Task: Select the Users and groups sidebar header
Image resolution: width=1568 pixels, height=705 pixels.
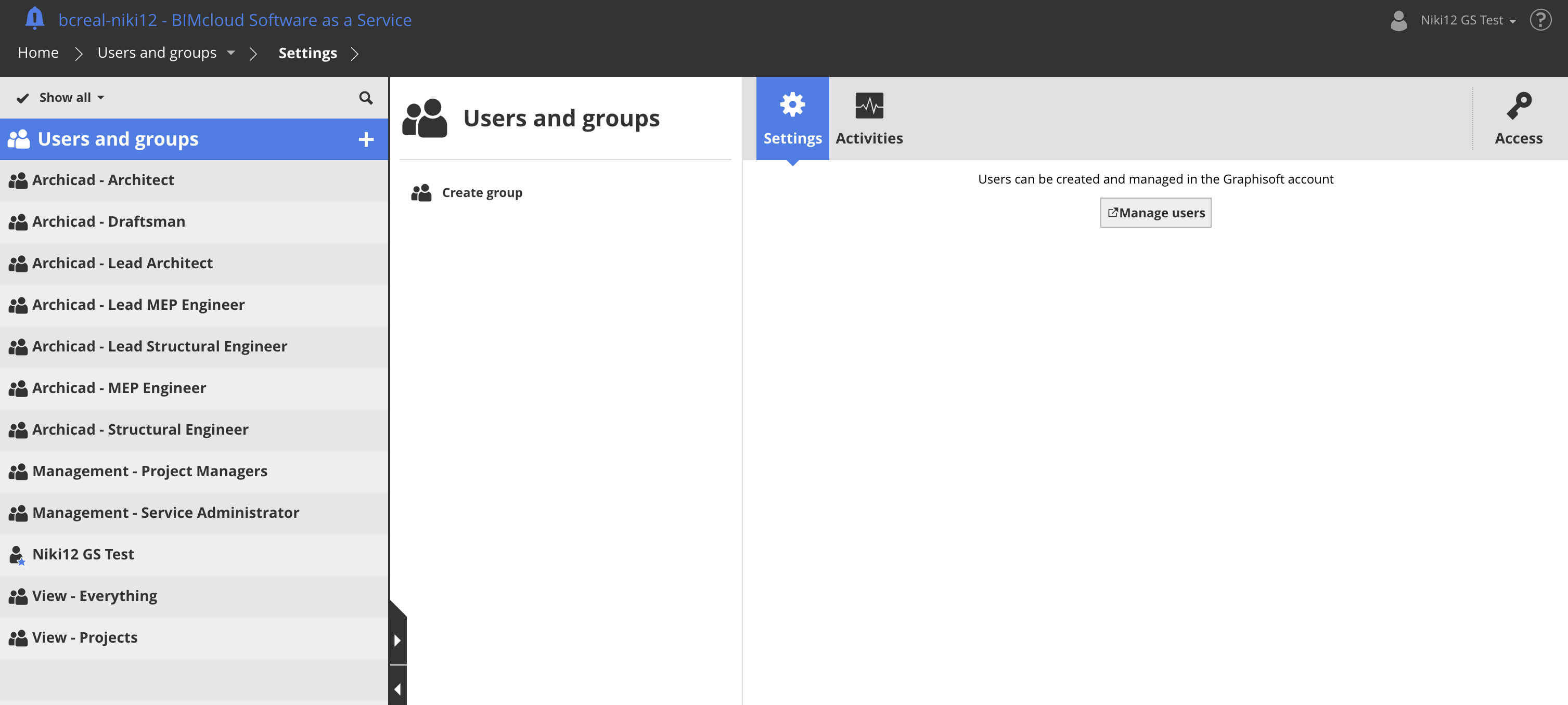Action: click(194, 139)
